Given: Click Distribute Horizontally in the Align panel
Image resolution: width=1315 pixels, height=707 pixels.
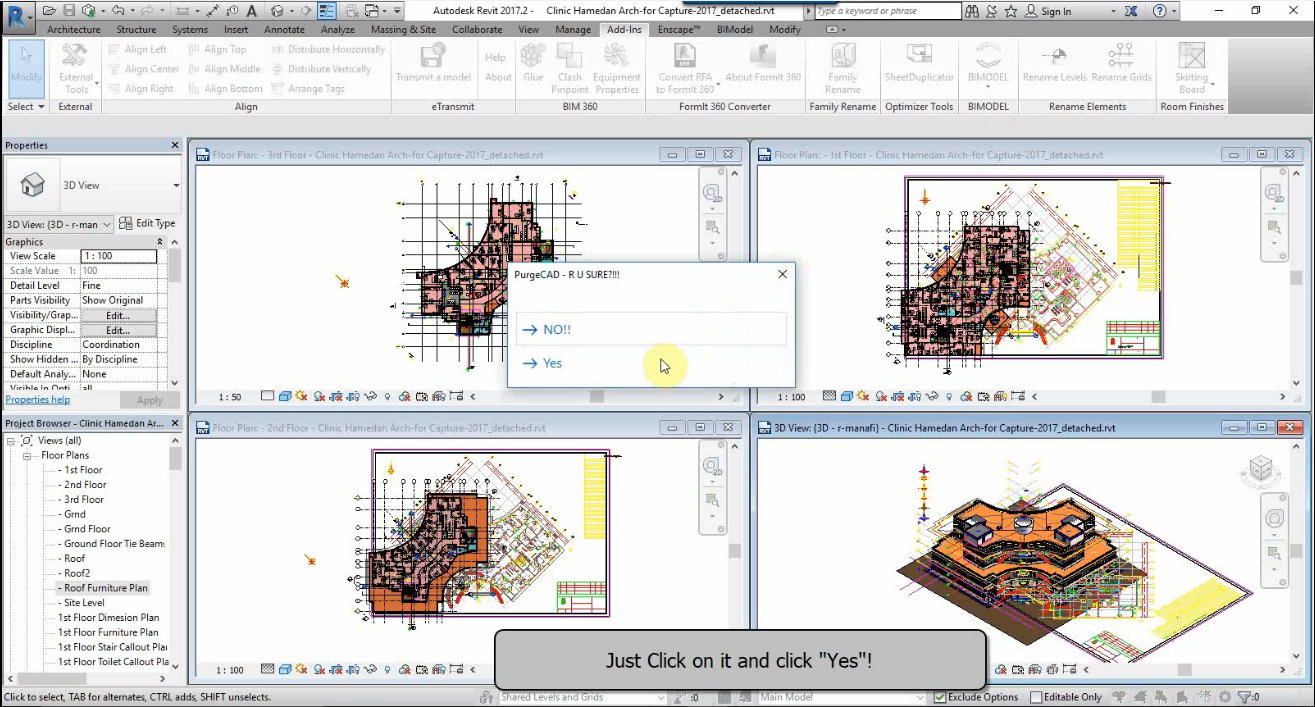Looking at the screenshot, I should click(327, 49).
